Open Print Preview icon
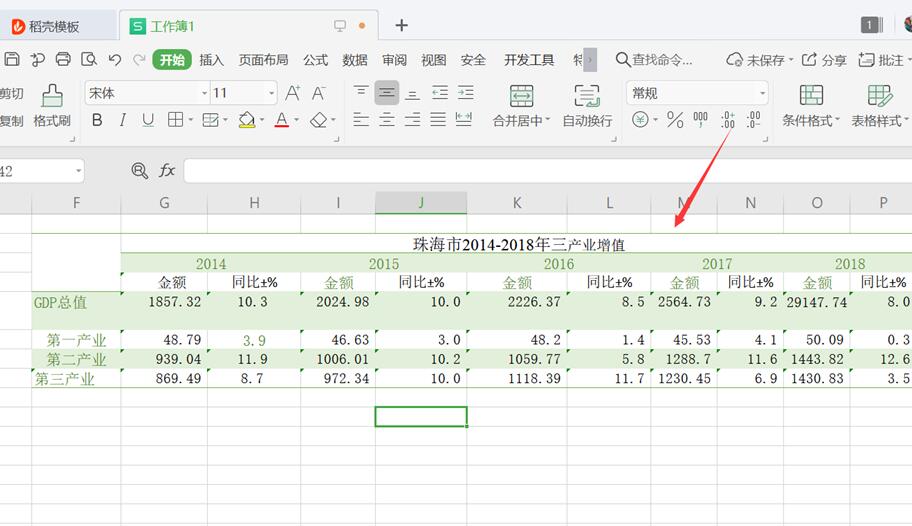912x526 pixels. click(89, 59)
